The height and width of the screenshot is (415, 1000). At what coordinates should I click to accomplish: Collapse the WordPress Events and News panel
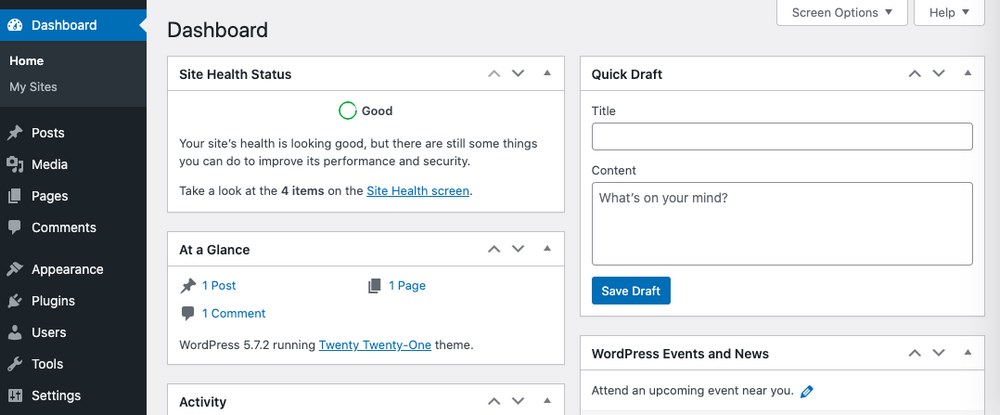(x=967, y=353)
